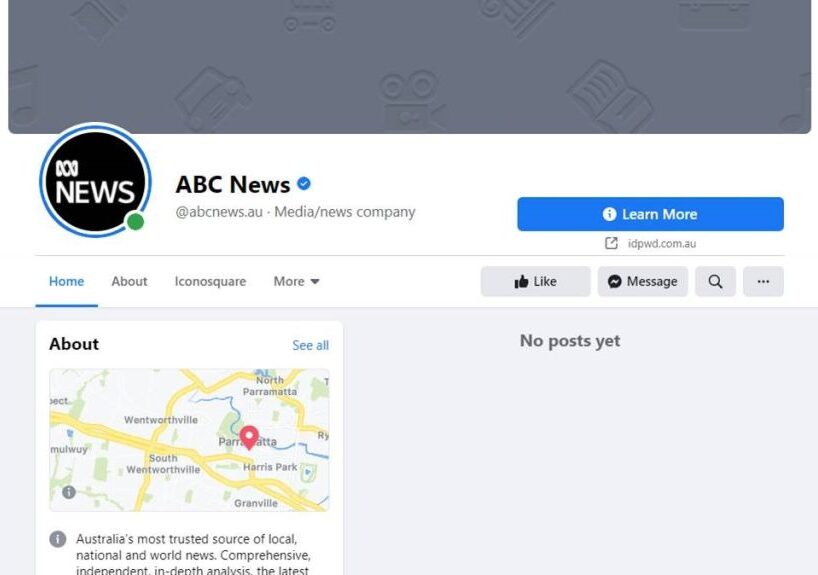818x575 pixels.
Task: Open the idpwd.com.au external link
Action: point(661,244)
